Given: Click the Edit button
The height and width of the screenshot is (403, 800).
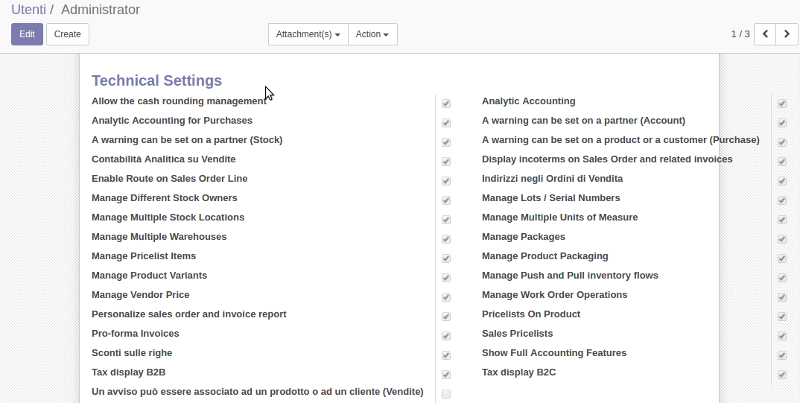Looking at the screenshot, I should (x=27, y=34).
